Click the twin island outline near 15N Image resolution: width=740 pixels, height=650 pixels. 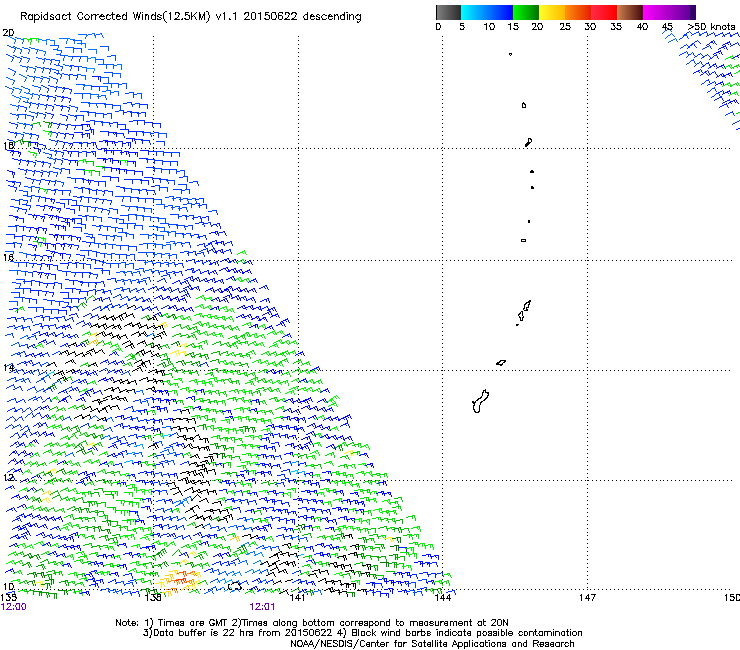click(524, 311)
